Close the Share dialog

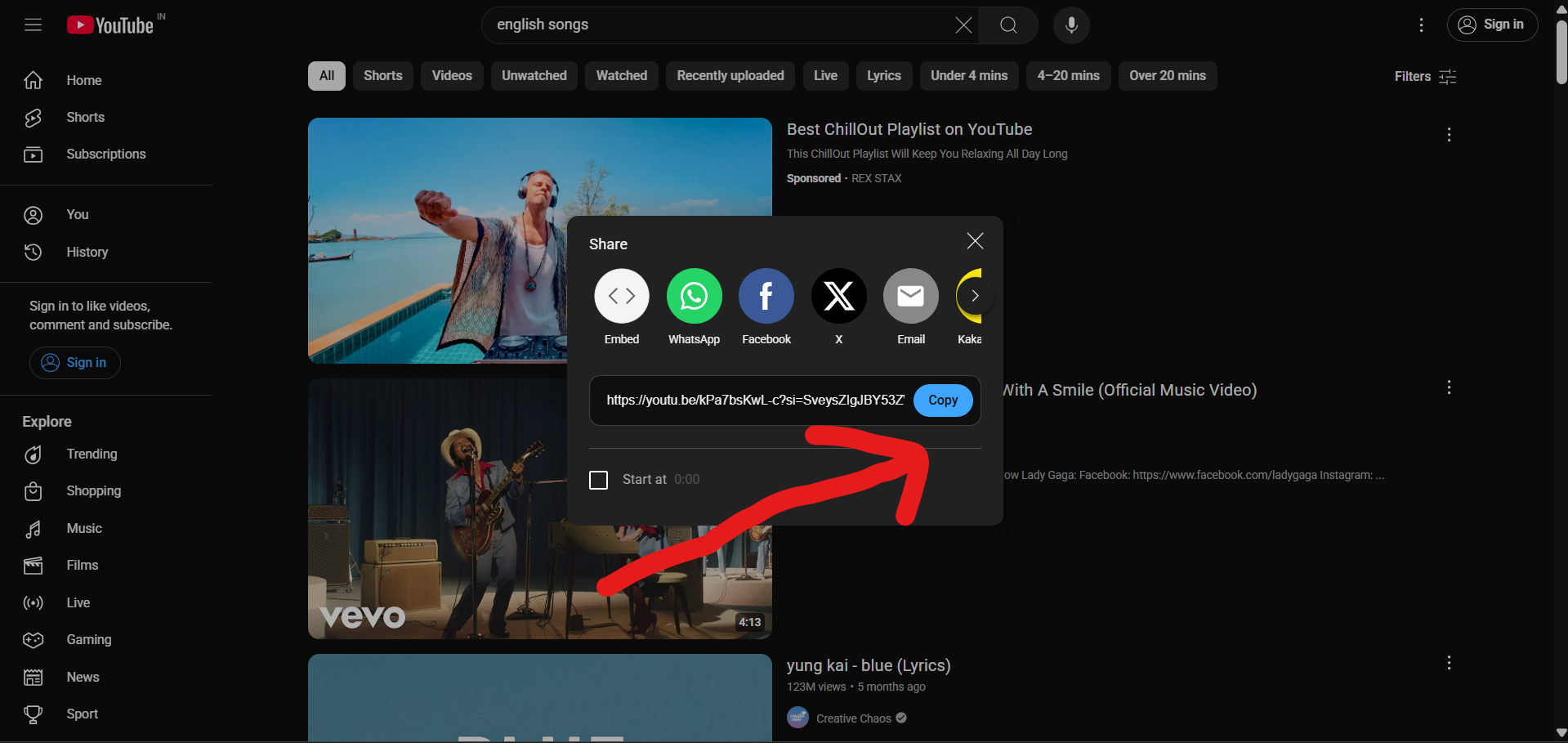pyautogui.click(x=975, y=241)
